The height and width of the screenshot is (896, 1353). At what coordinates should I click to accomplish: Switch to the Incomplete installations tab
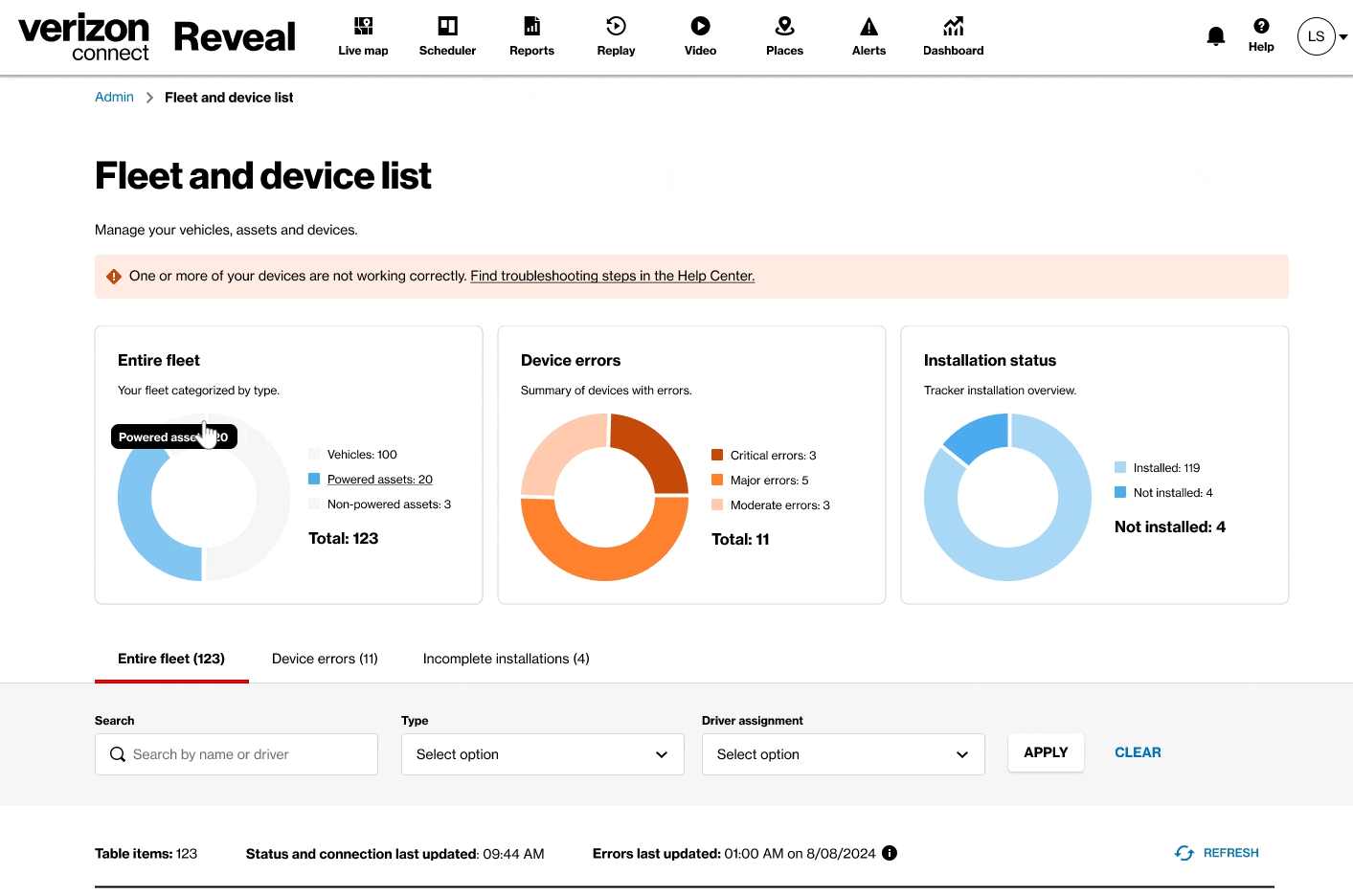[x=506, y=659]
